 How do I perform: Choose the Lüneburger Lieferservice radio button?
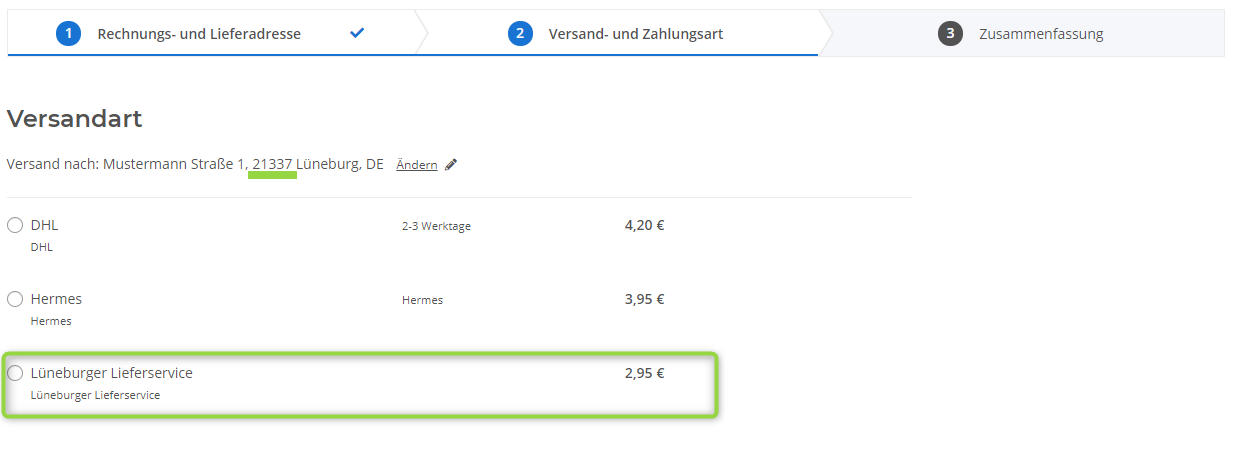15,373
